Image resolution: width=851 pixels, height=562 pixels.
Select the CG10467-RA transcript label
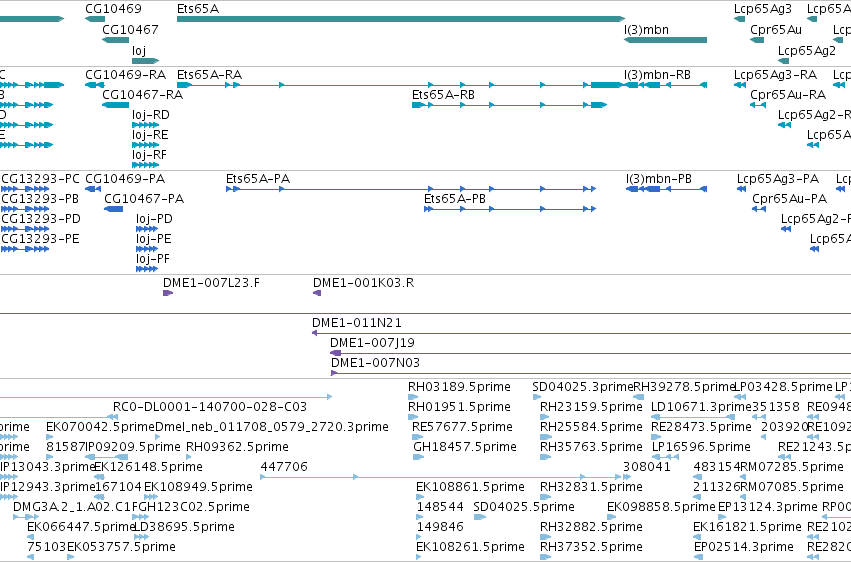point(142,95)
